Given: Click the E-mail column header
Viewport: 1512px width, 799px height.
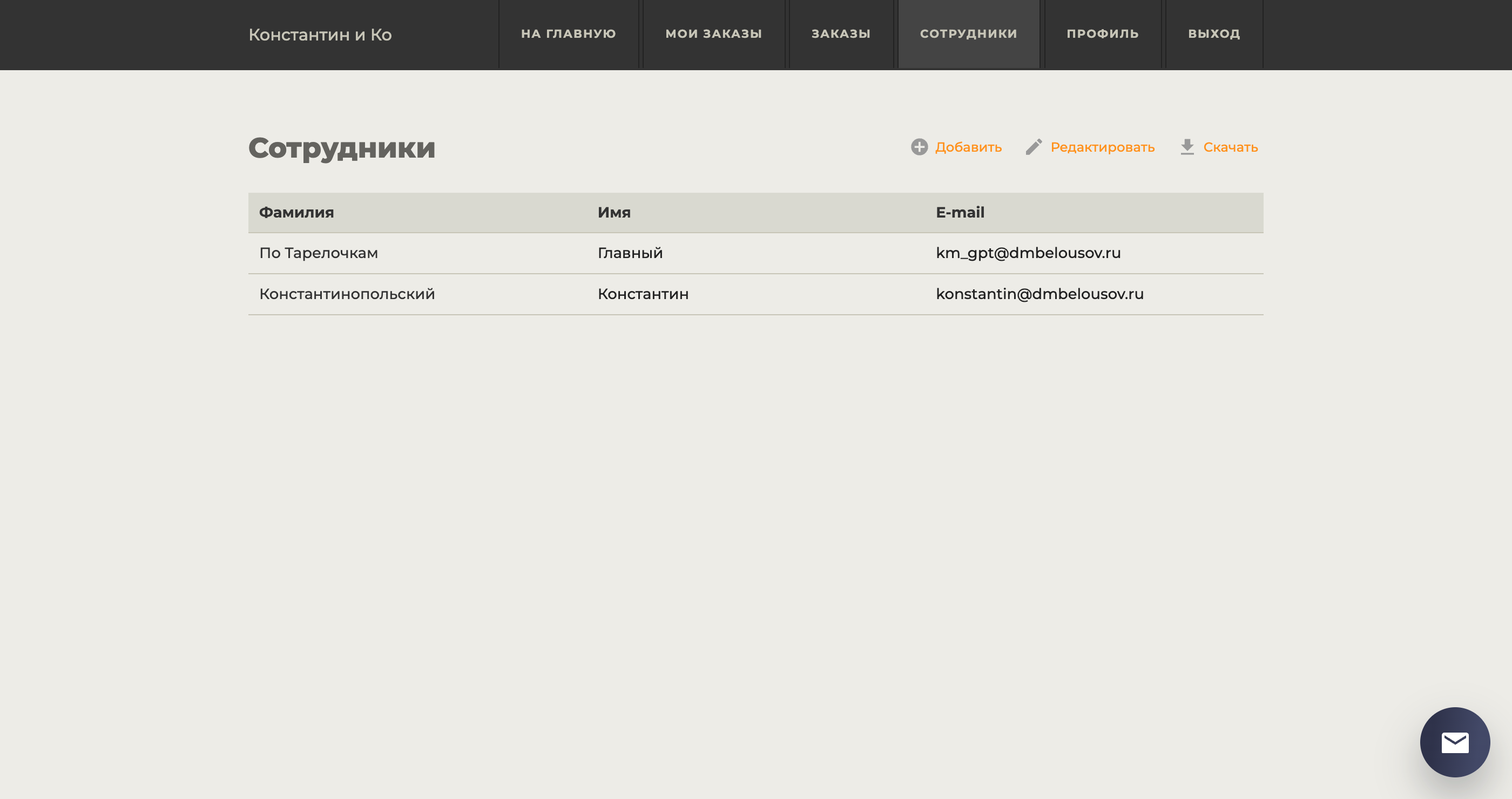Looking at the screenshot, I should 960,212.
